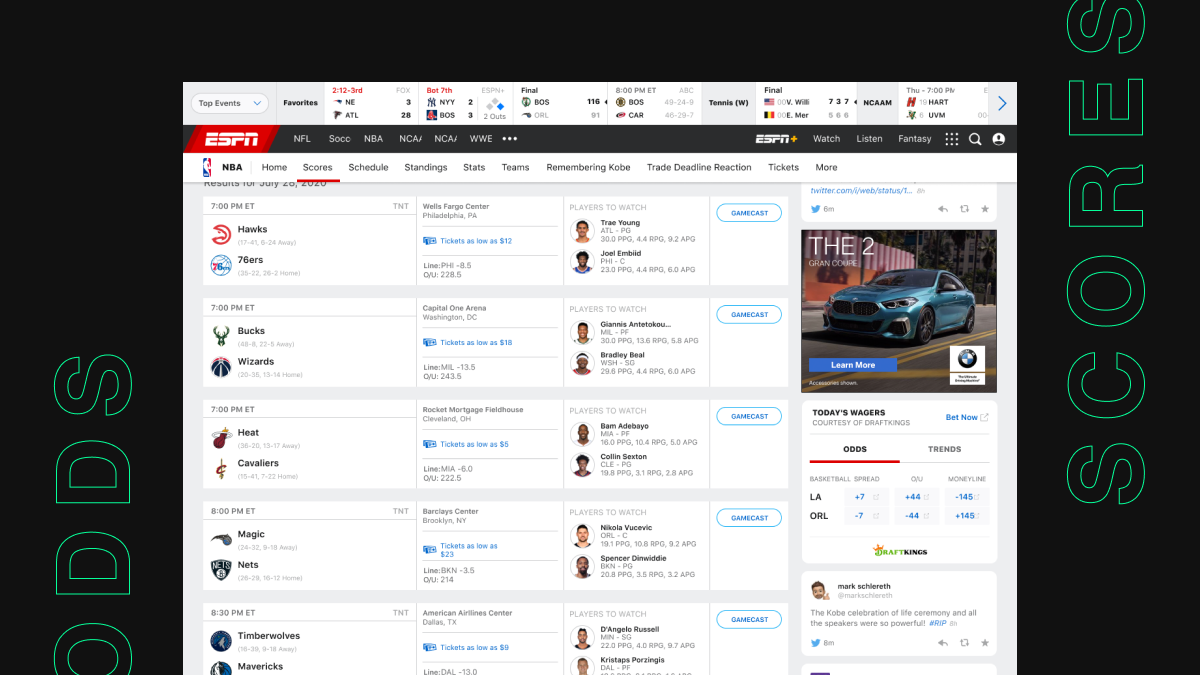Switch to the TRENDS tab

[944, 450]
